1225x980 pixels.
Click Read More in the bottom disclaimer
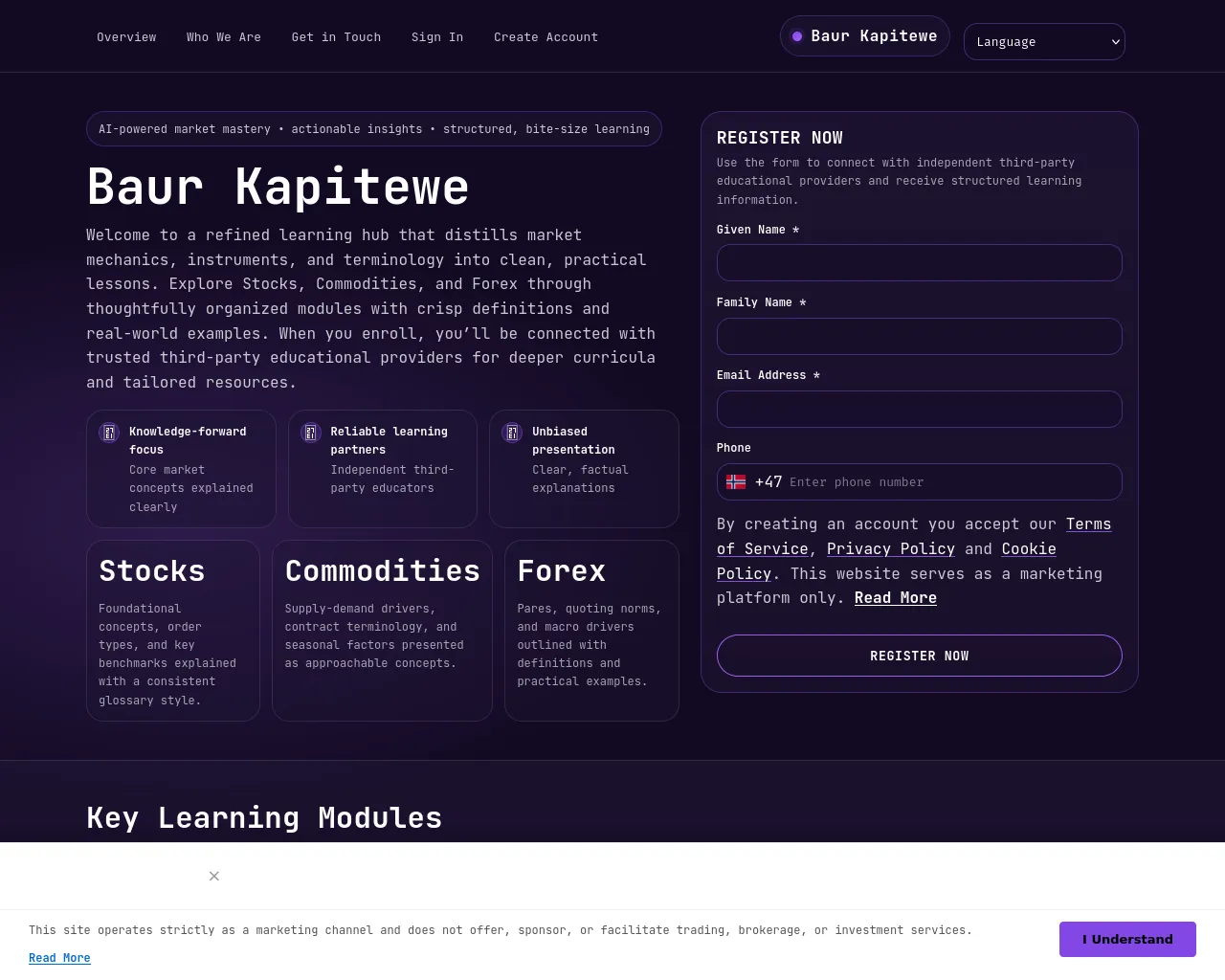coord(59,958)
